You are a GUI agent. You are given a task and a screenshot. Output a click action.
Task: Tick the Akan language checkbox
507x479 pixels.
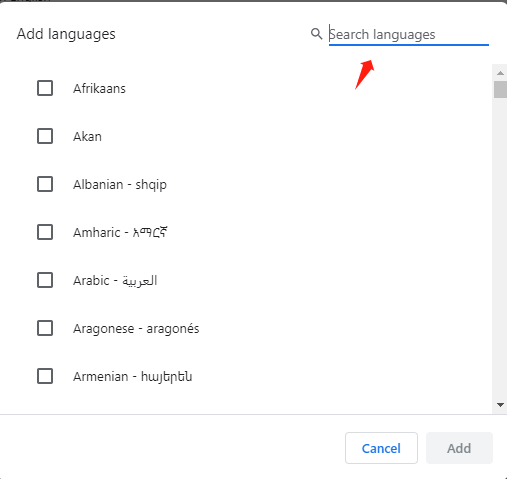click(45, 136)
